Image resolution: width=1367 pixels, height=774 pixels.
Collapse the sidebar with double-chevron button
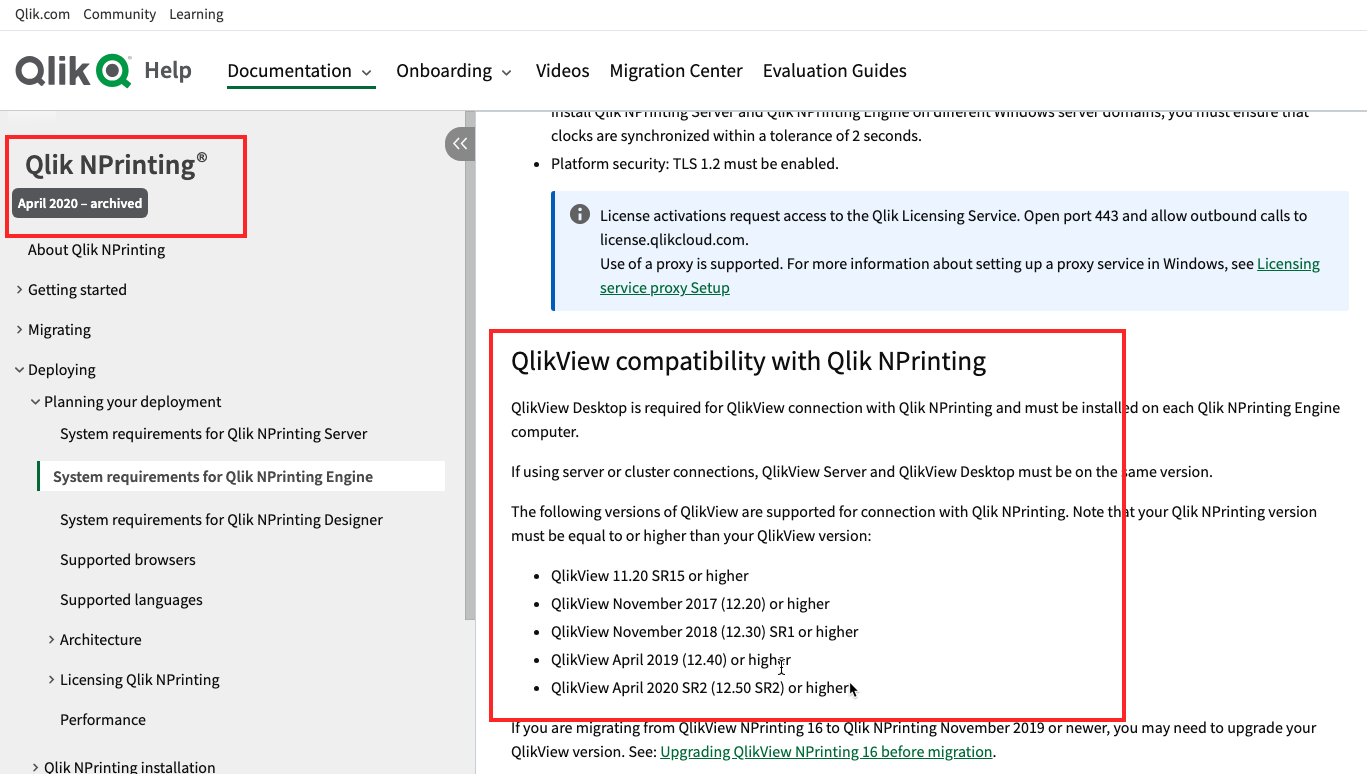click(x=459, y=144)
